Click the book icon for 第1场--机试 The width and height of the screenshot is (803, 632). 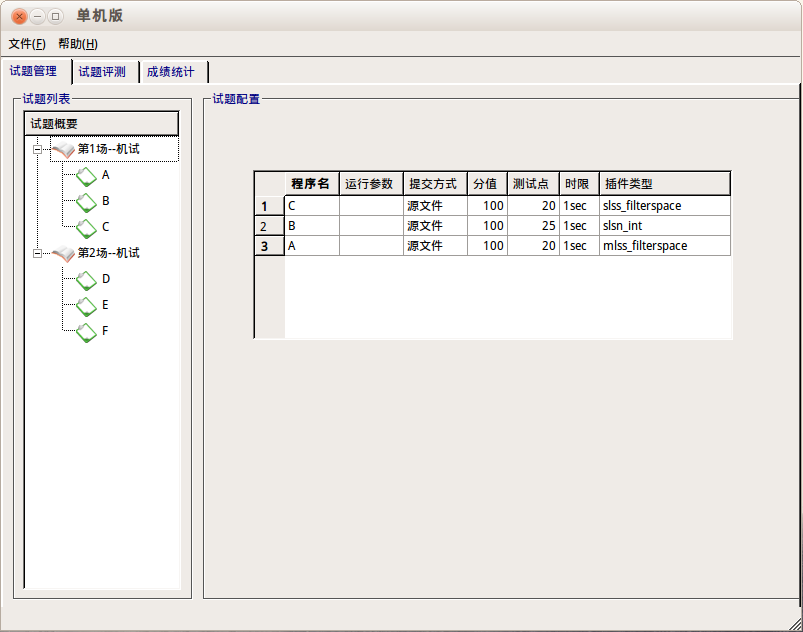point(63,150)
